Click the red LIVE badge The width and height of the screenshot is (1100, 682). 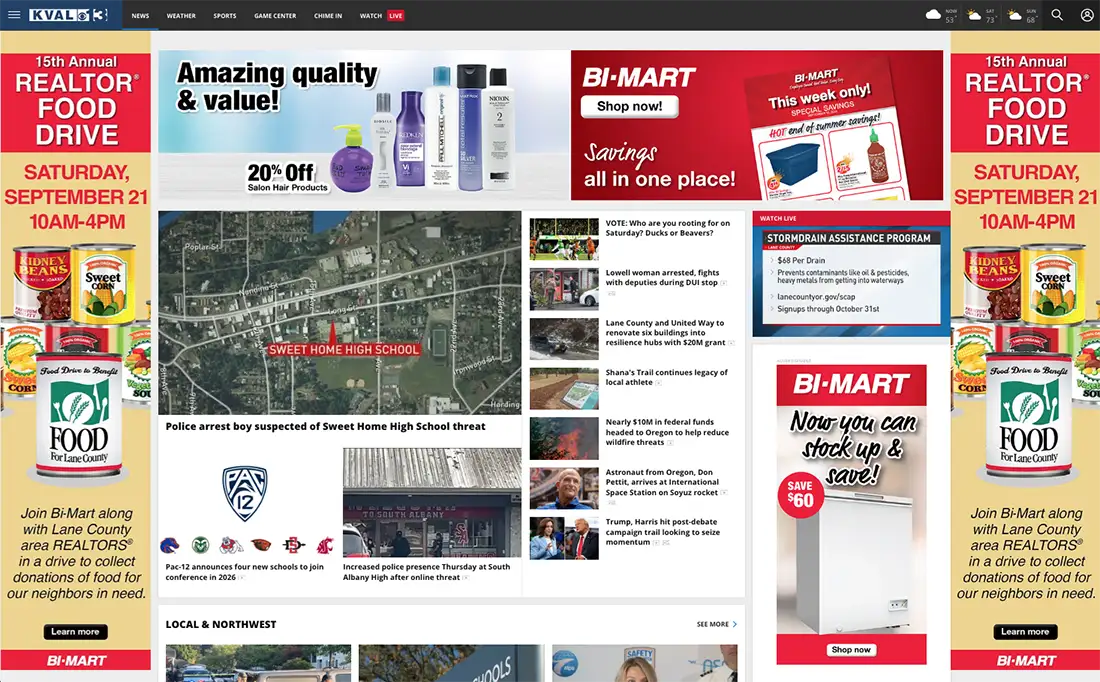point(396,15)
